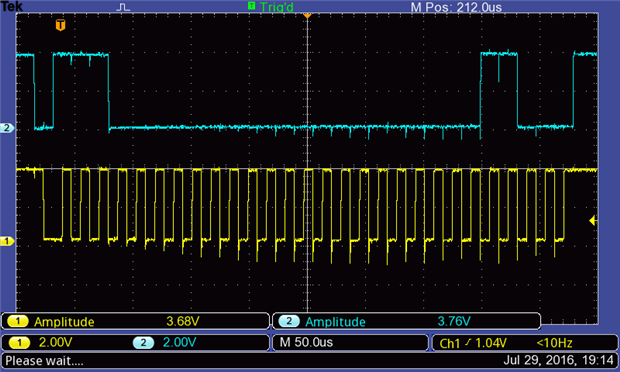Image resolution: width=620 pixels, height=372 pixels.
Task: Click the Please wait.... status message
Action: 44,361
